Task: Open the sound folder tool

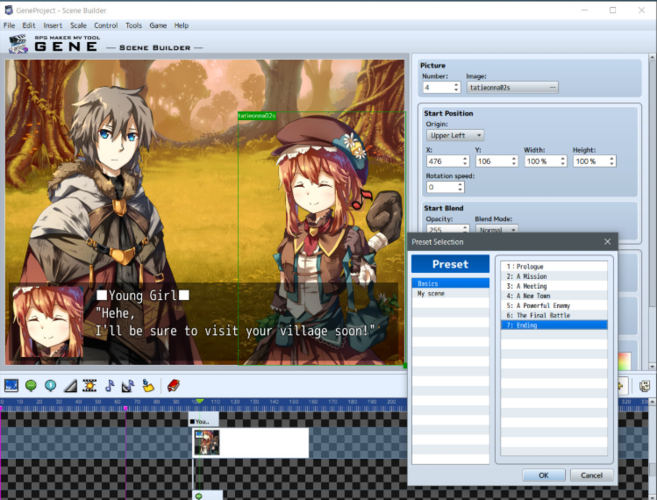Action: [x=147, y=386]
